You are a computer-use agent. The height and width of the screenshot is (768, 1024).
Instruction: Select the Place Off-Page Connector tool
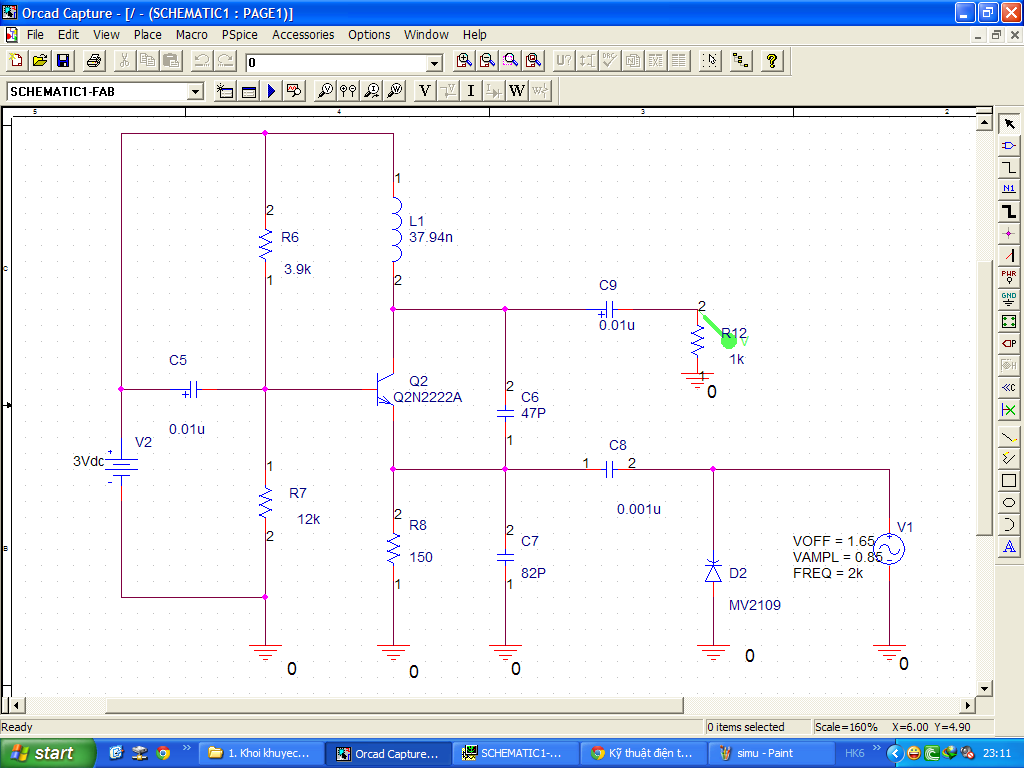point(1009,387)
